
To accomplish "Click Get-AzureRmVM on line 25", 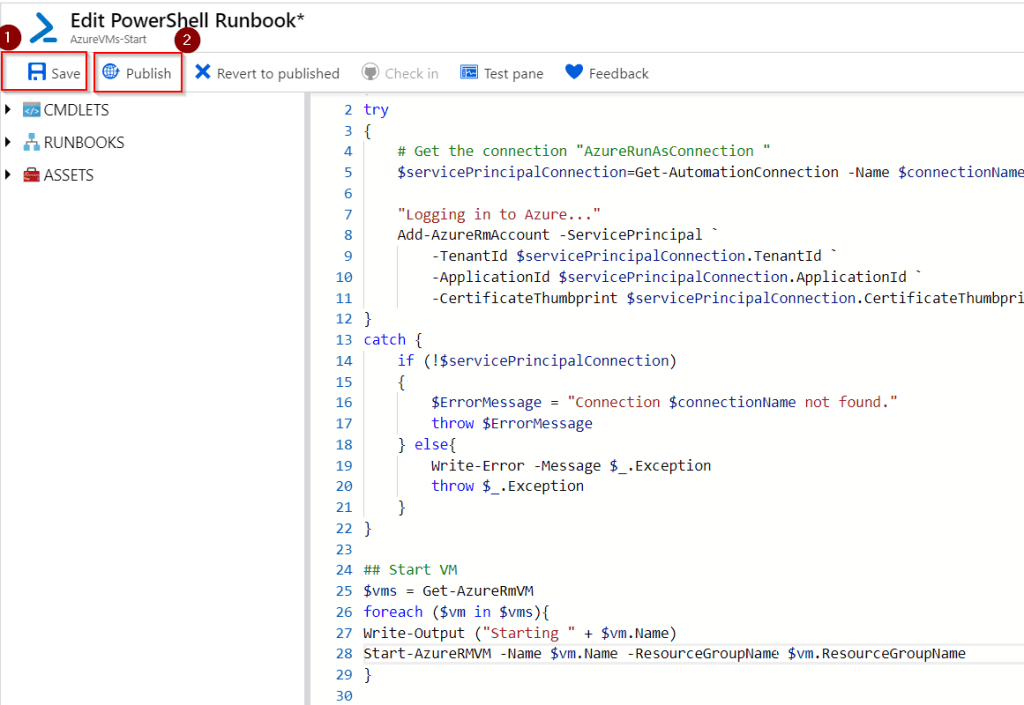I will [478, 591].
